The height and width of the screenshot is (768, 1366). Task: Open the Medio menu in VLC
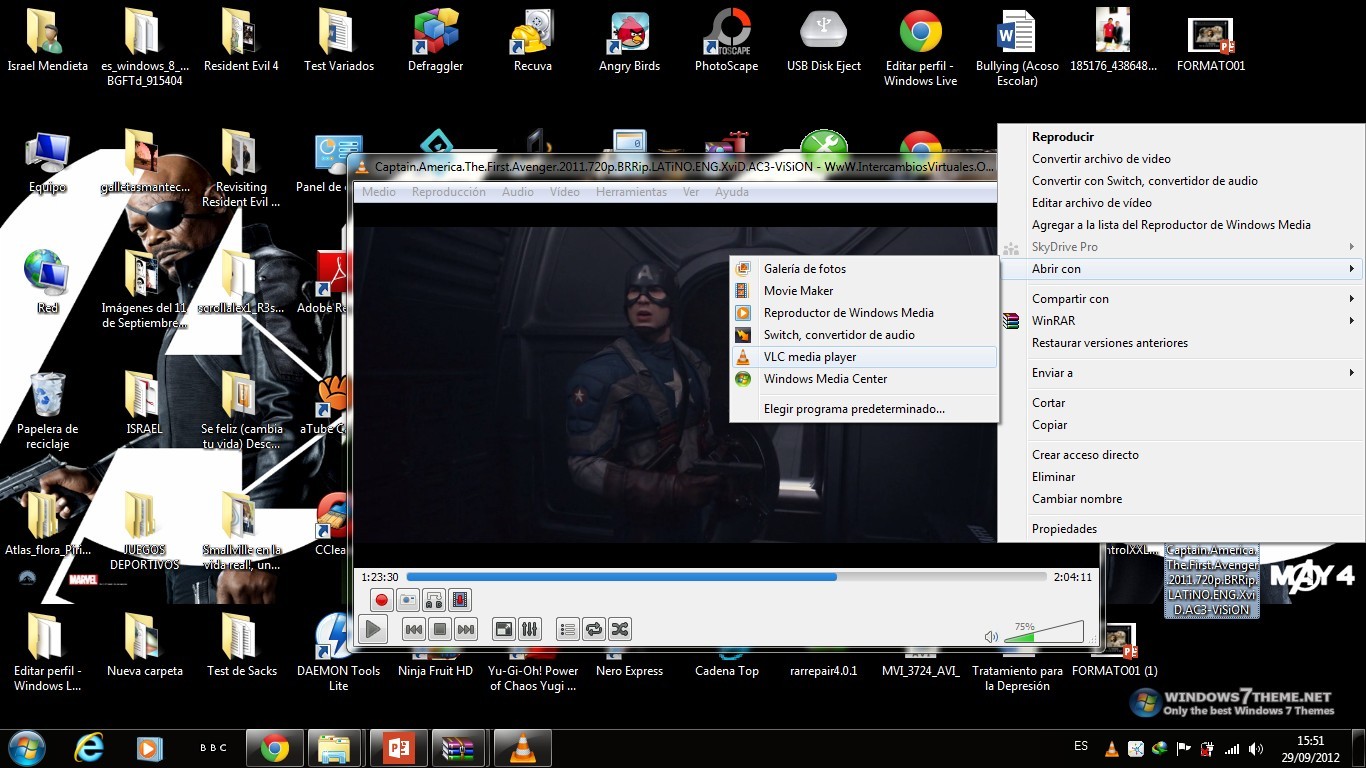[x=379, y=192]
